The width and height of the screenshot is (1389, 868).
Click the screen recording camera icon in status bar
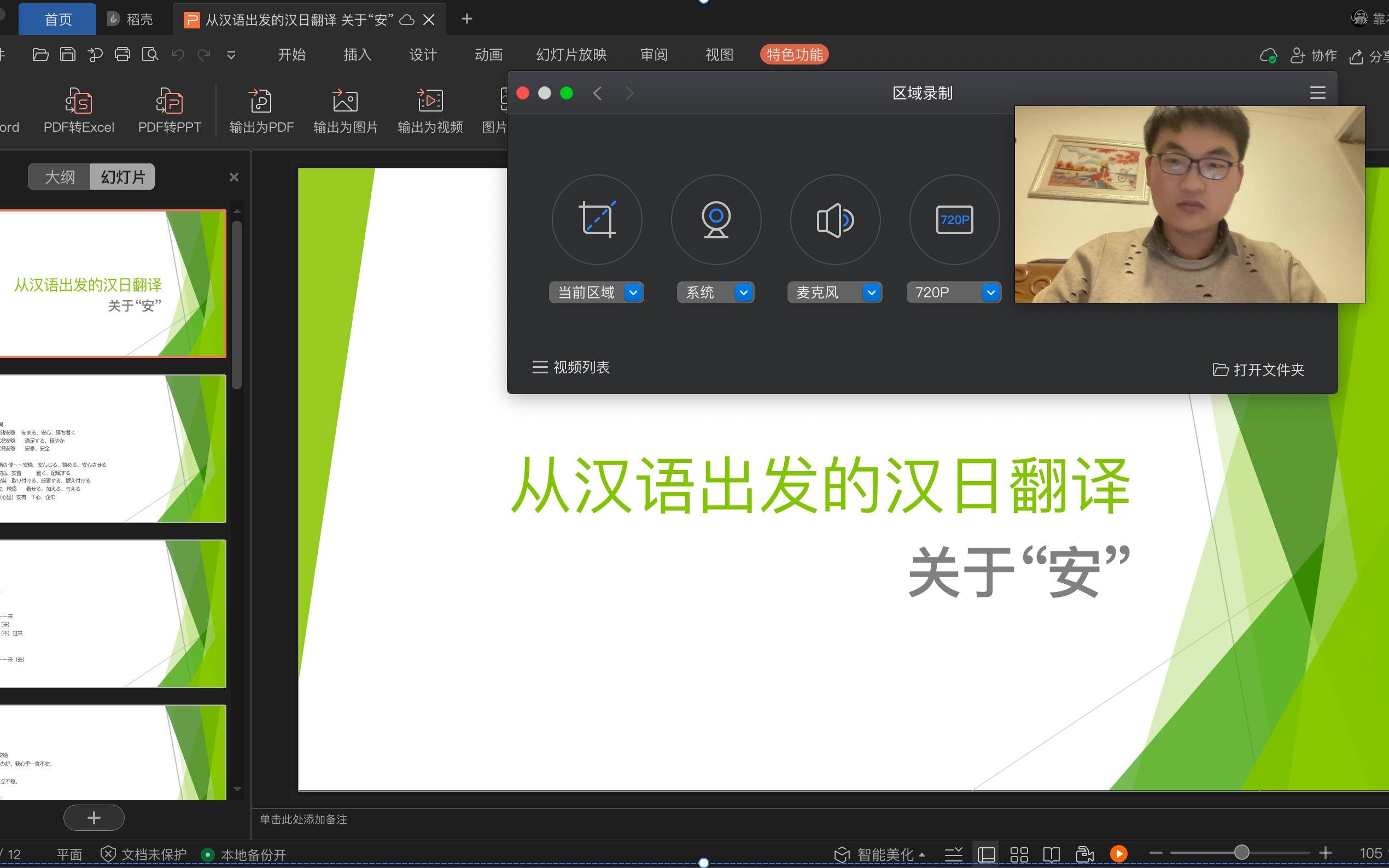tap(1084, 854)
